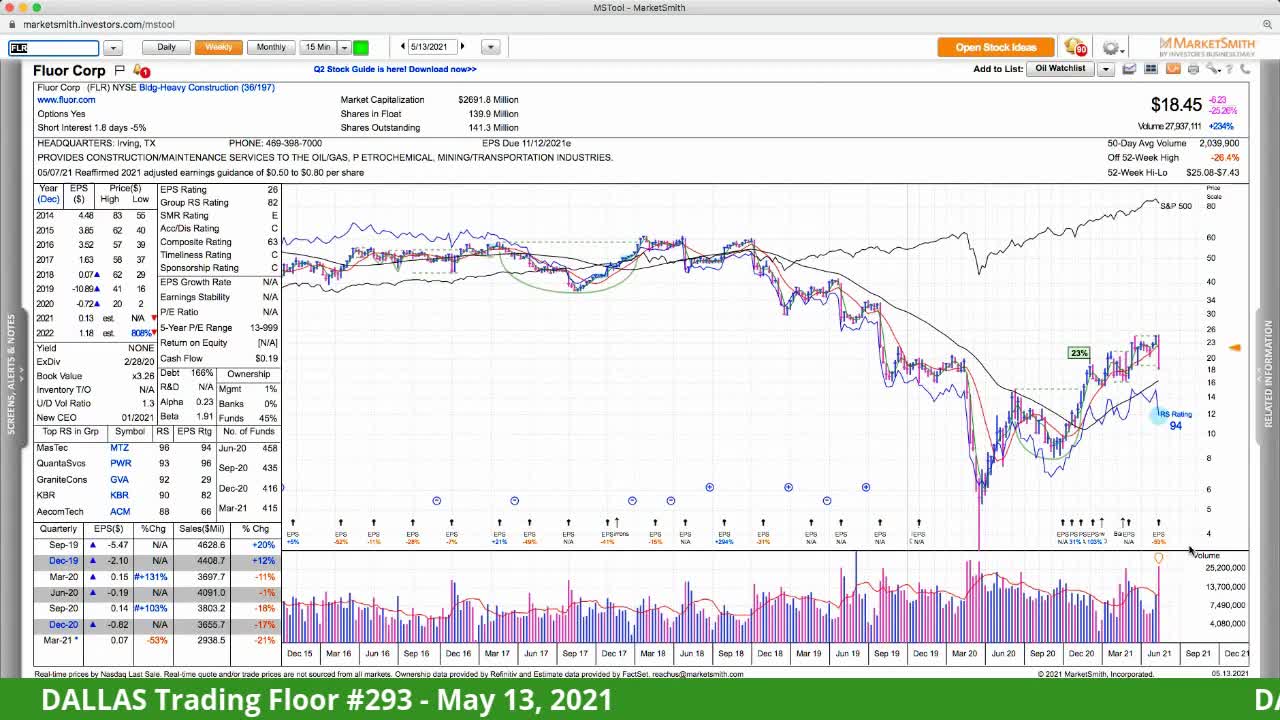Click the browser search magnifier icon

1268,24
